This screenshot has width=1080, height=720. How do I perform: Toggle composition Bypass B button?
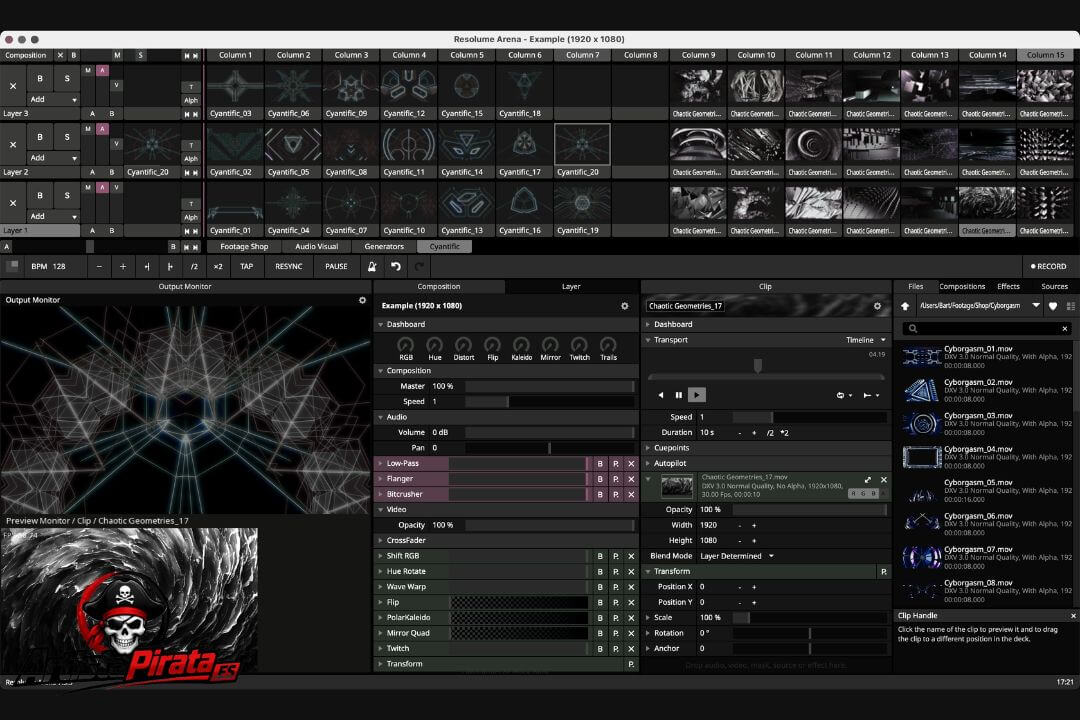74,55
